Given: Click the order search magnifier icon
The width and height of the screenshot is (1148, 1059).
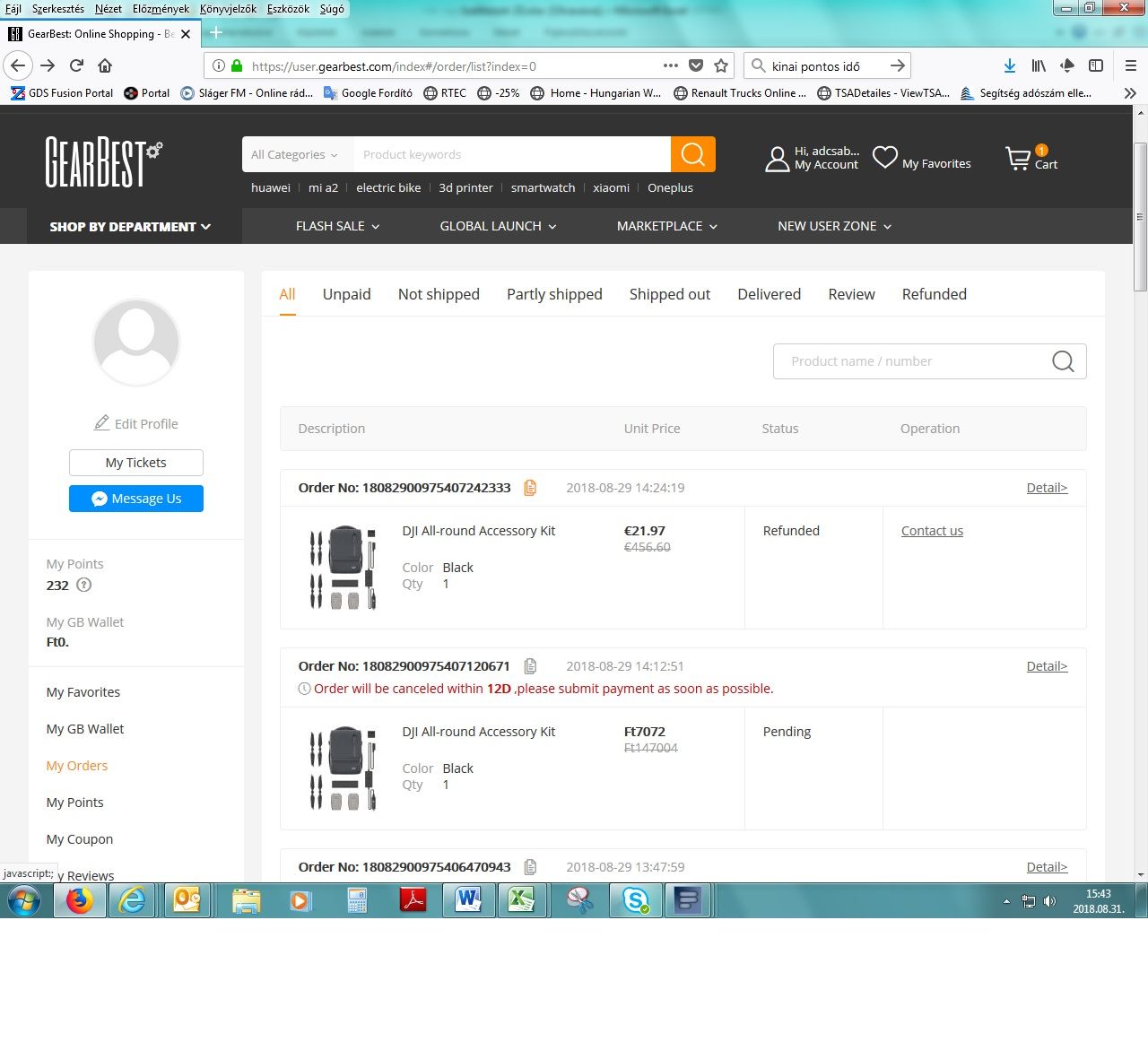Looking at the screenshot, I should 1063,361.
